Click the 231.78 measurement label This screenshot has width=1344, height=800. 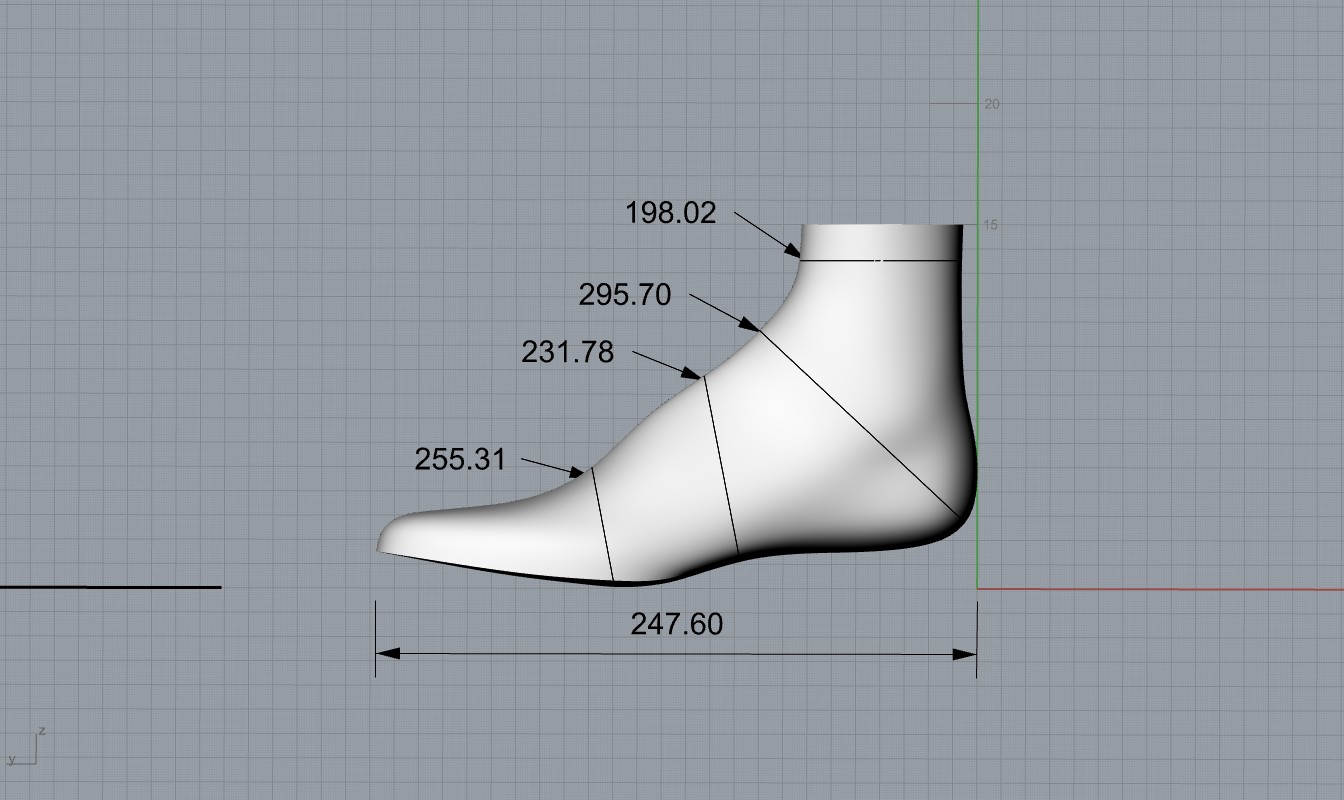[567, 352]
